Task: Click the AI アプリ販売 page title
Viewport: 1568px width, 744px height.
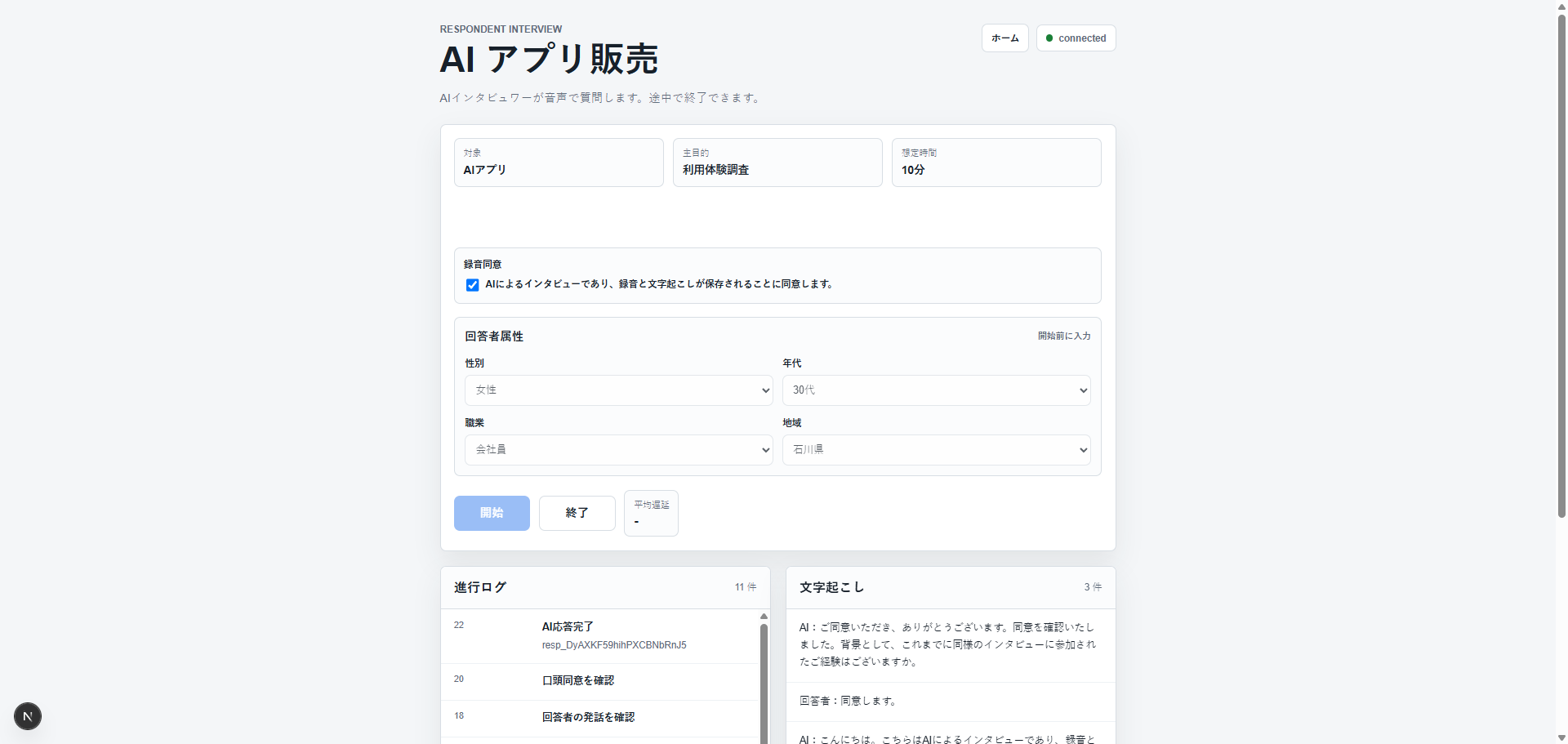Action: (549, 60)
